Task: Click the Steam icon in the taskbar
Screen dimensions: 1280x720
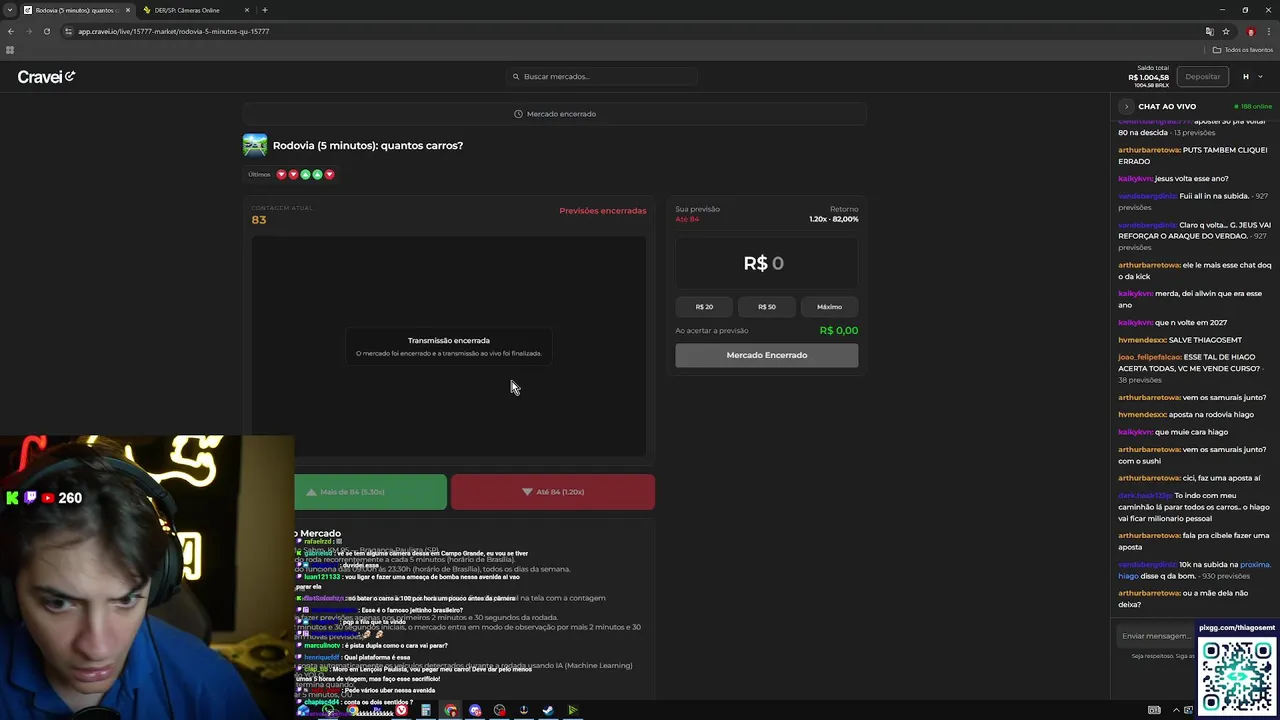Action: (x=548, y=710)
